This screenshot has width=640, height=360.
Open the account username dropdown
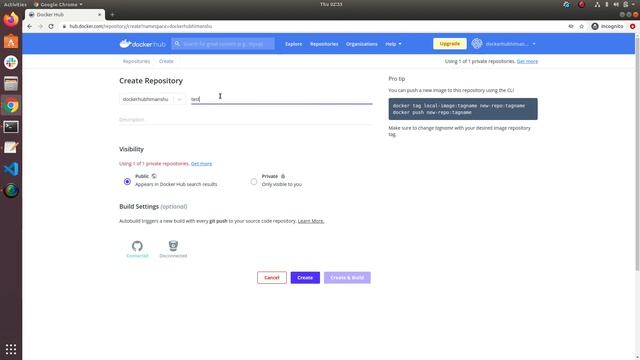click(510, 44)
